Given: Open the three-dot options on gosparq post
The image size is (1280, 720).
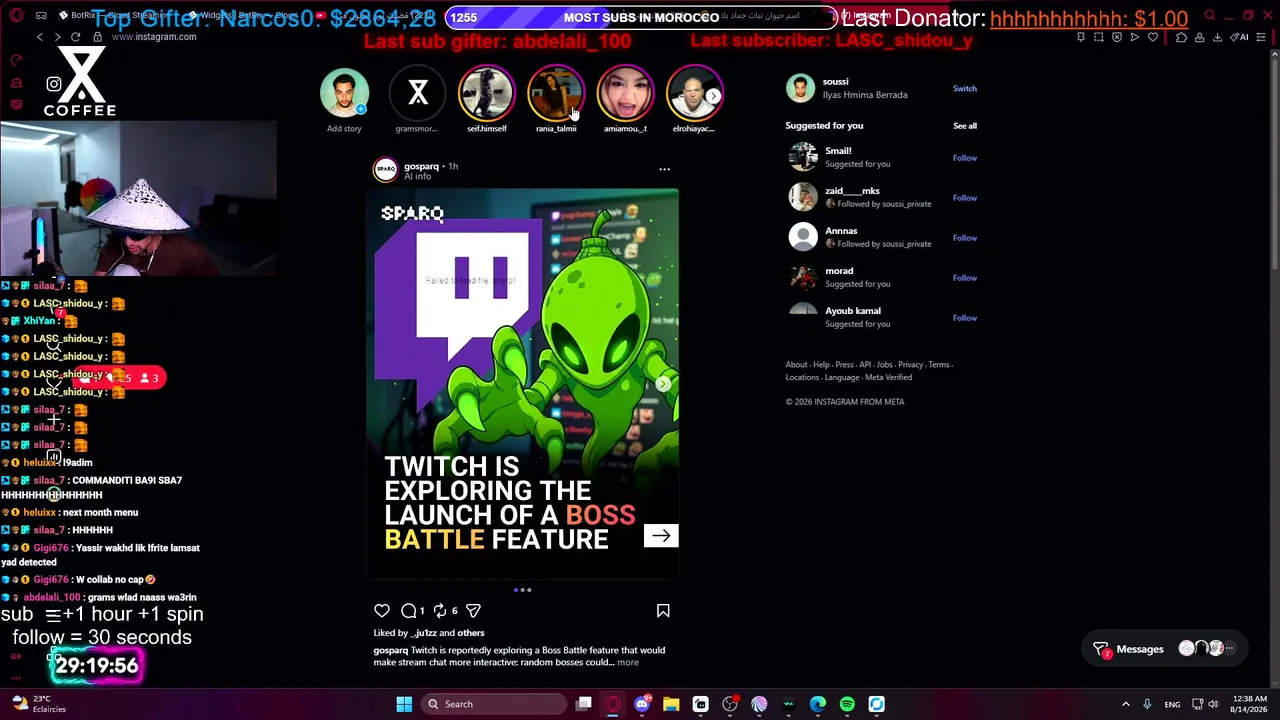Looking at the screenshot, I should pos(664,169).
